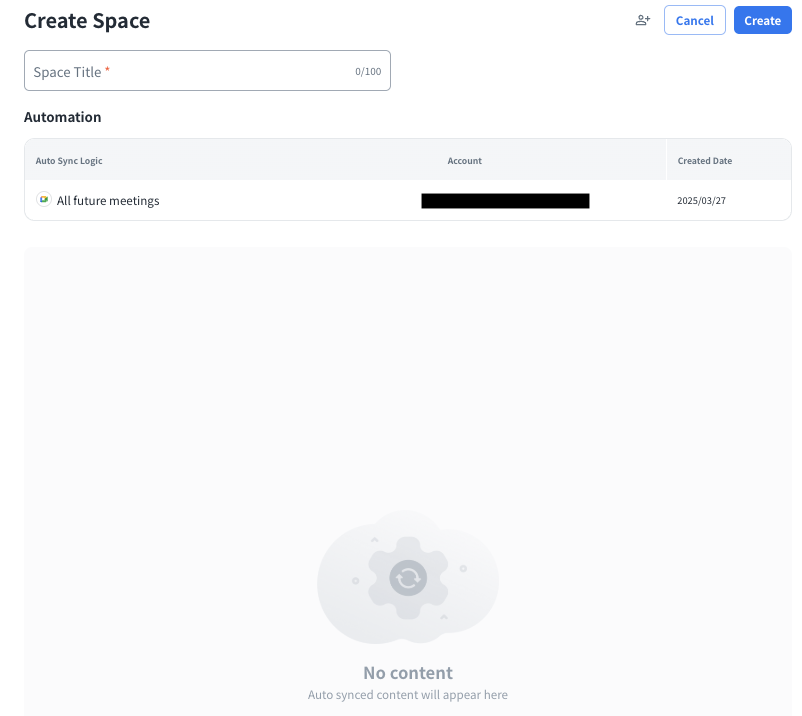Click the Create Space page title
Screen dimensions: 802x716
click(87, 21)
